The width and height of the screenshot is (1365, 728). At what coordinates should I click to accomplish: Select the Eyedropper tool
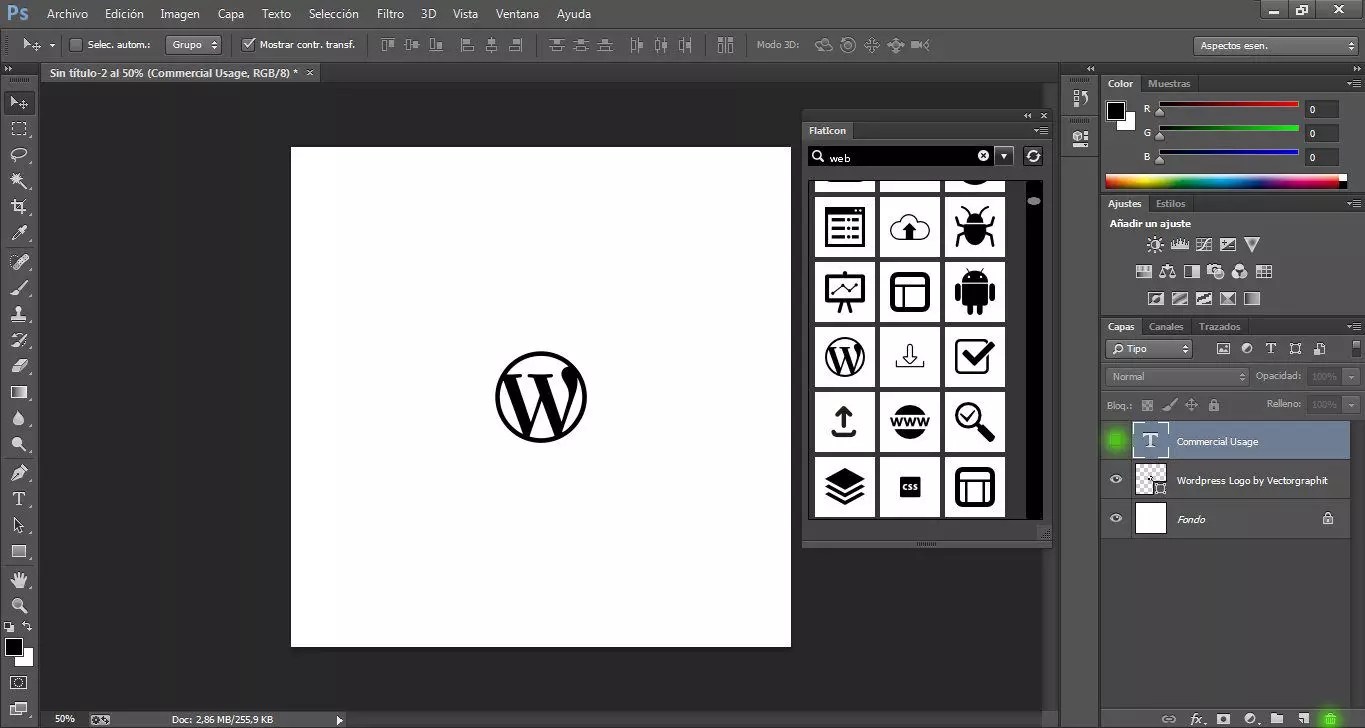pos(19,233)
